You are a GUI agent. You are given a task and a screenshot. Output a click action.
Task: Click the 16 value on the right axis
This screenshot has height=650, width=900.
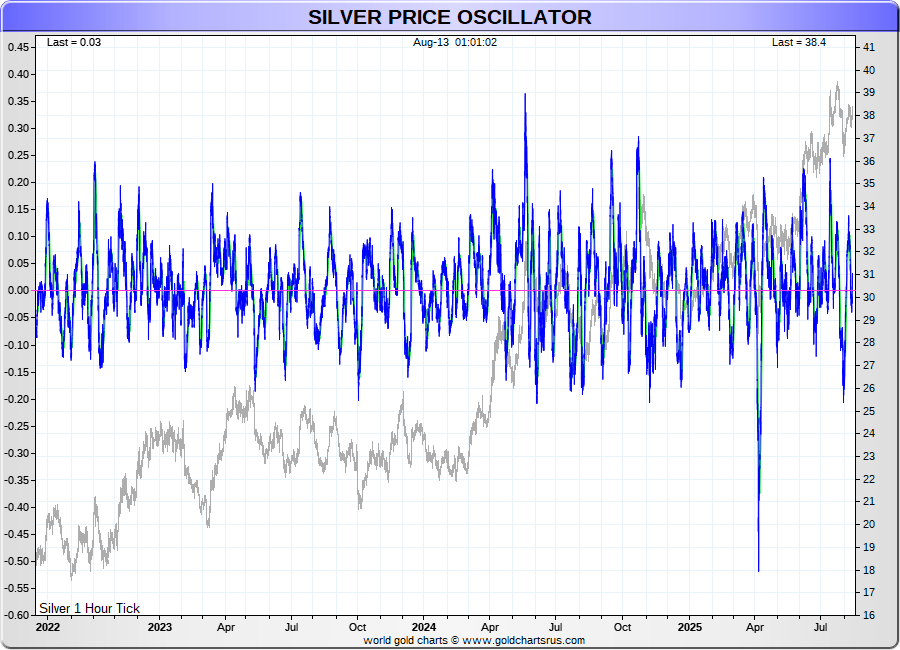tap(869, 615)
